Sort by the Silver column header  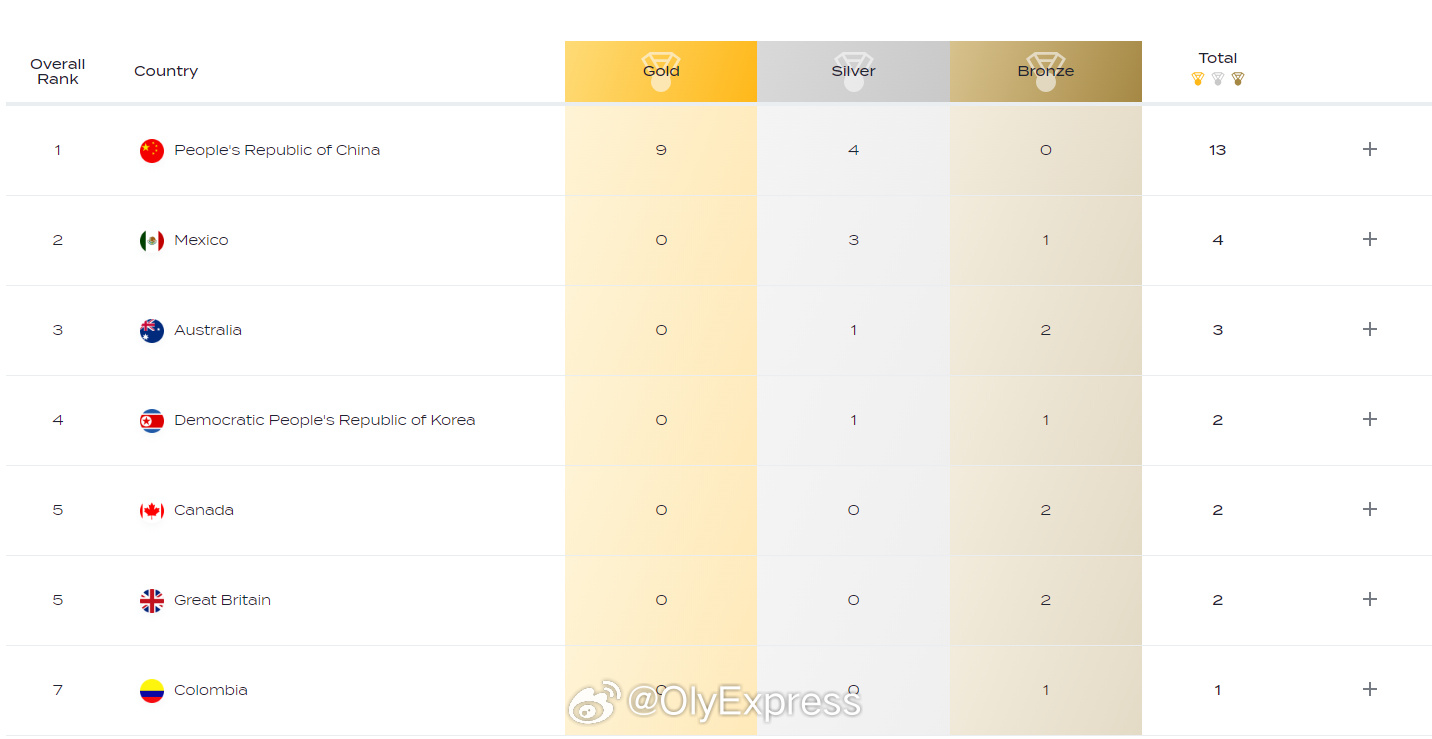pyautogui.click(x=853, y=71)
